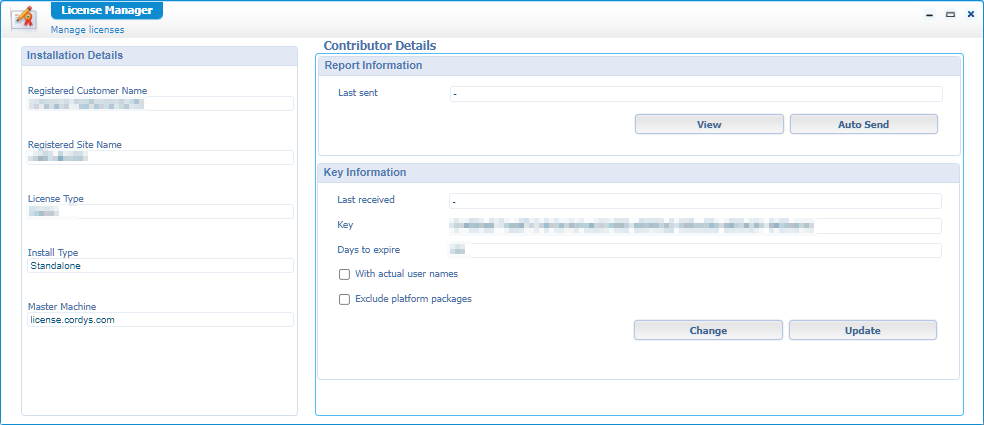The height and width of the screenshot is (425, 984).
Task: Click the Last sent field
Action: tap(695, 94)
